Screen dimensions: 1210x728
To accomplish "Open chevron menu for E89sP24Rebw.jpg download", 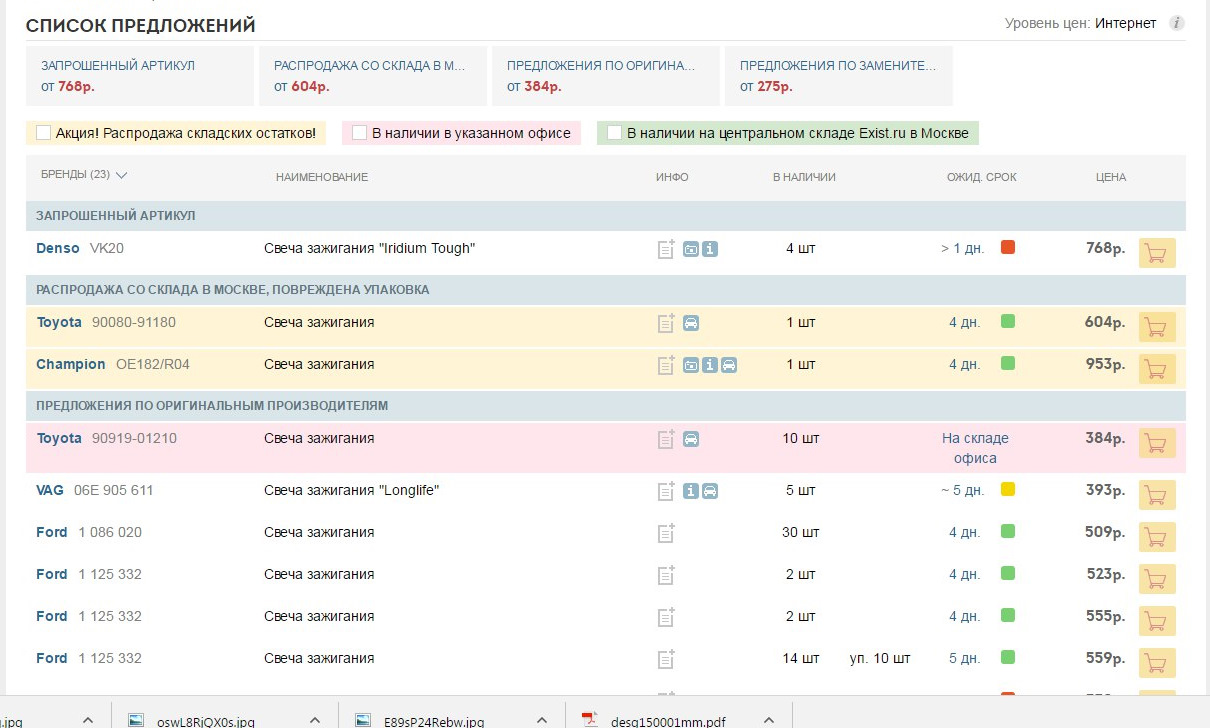I will pyautogui.click(x=541, y=720).
